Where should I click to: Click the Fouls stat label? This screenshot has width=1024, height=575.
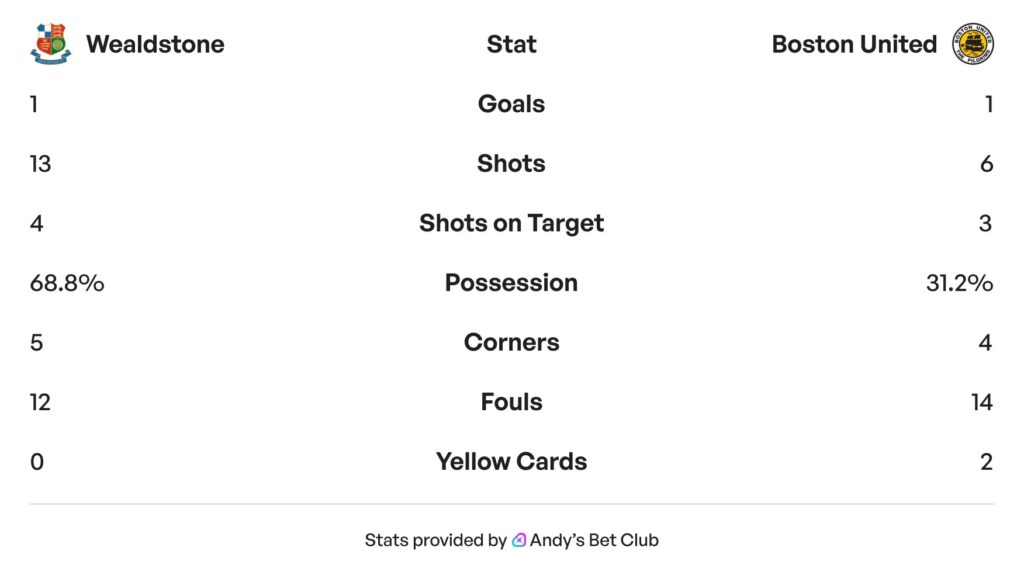[511, 402]
